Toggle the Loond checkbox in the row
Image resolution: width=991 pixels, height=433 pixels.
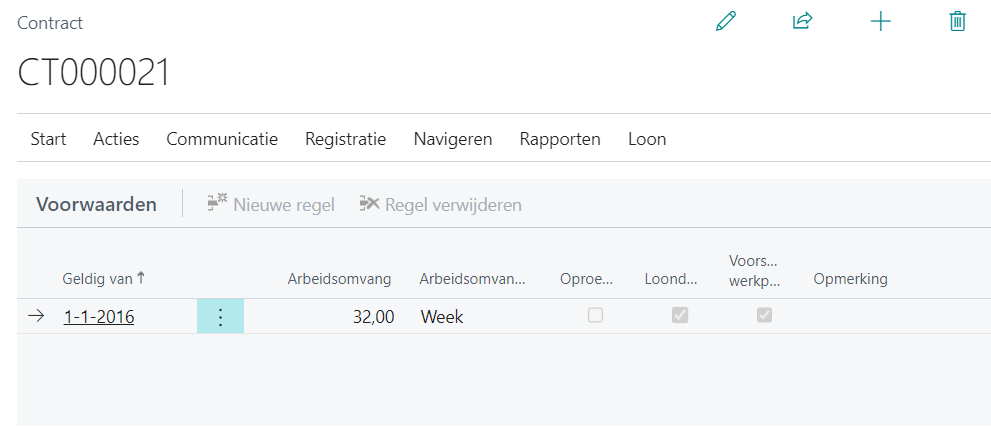tap(680, 315)
